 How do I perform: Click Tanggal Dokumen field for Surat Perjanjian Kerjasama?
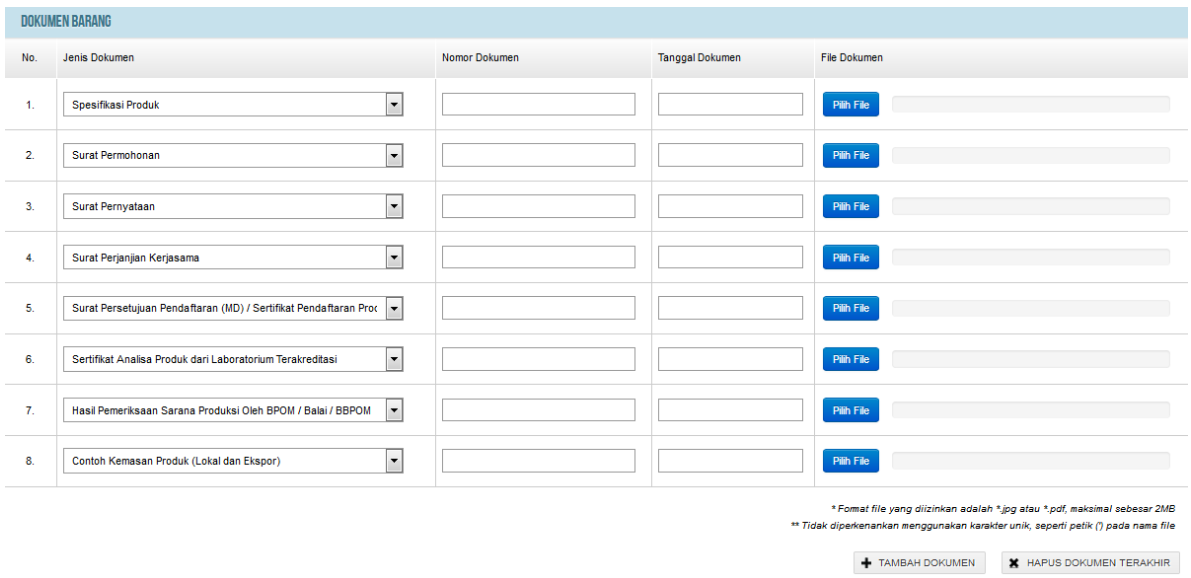[730, 257]
